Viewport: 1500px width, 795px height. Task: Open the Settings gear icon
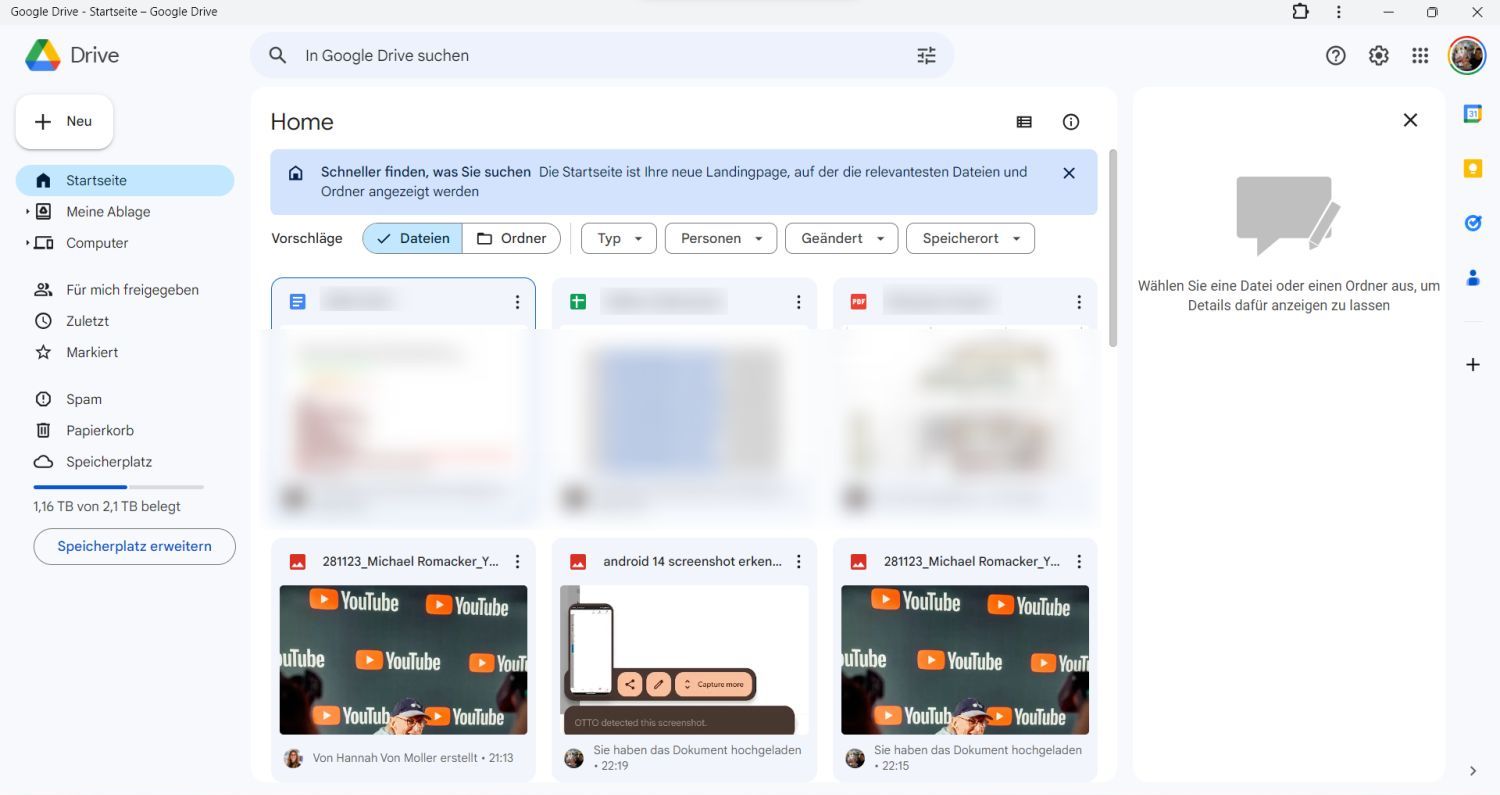(x=1378, y=56)
